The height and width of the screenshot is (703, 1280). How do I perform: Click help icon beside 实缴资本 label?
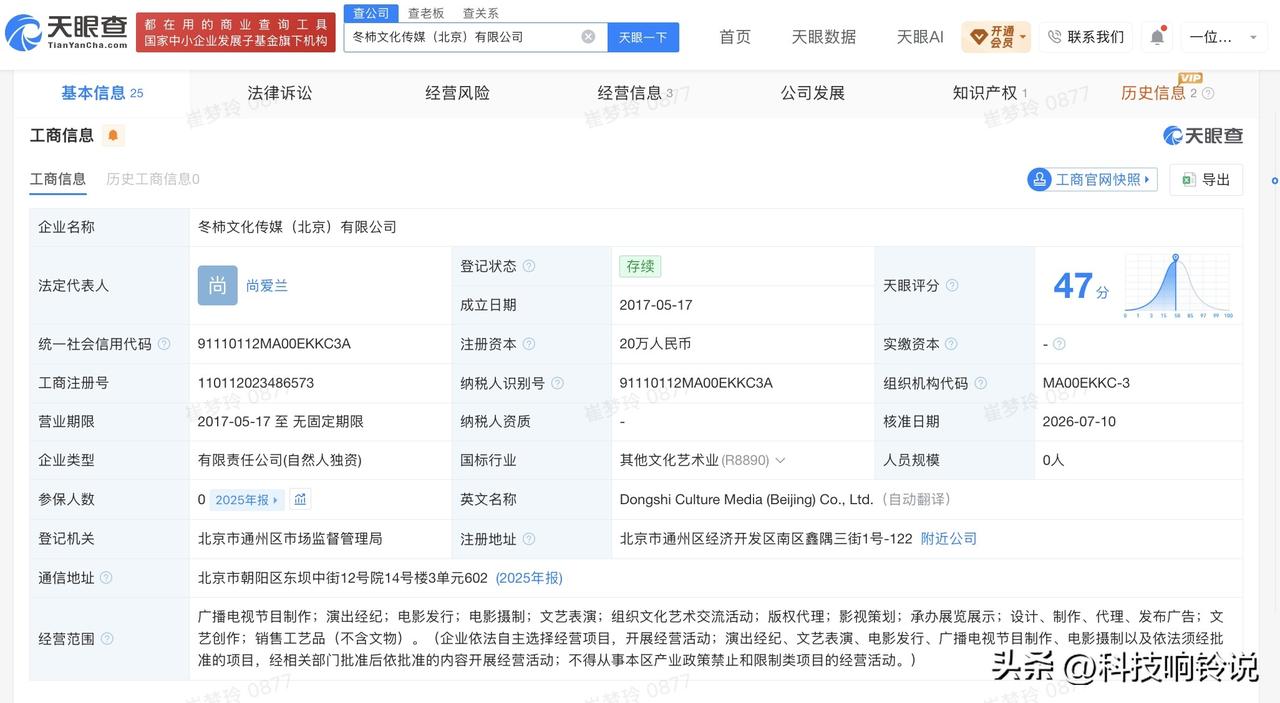click(952, 344)
